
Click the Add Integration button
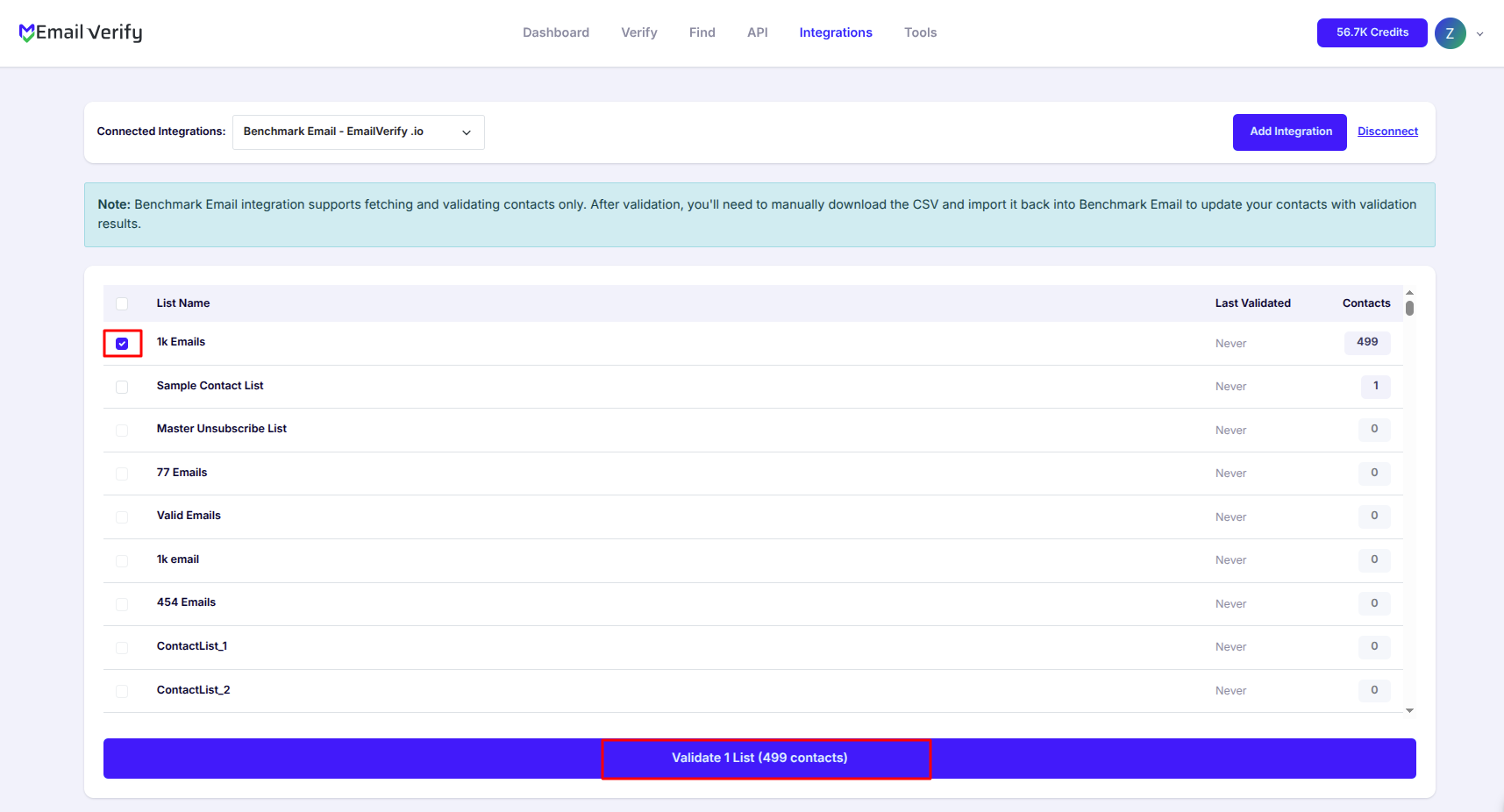(1290, 132)
